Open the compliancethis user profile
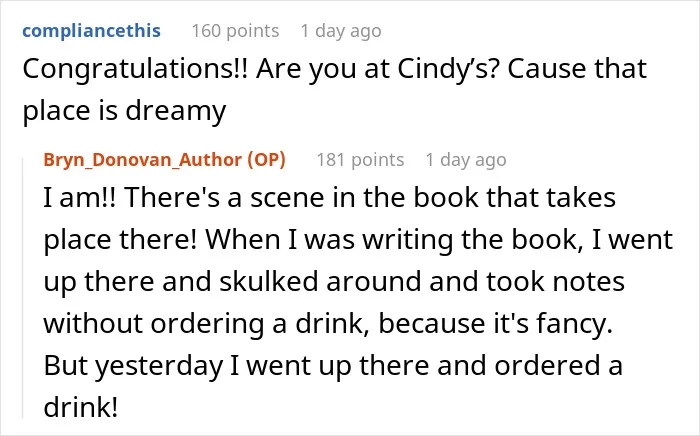 click(91, 31)
